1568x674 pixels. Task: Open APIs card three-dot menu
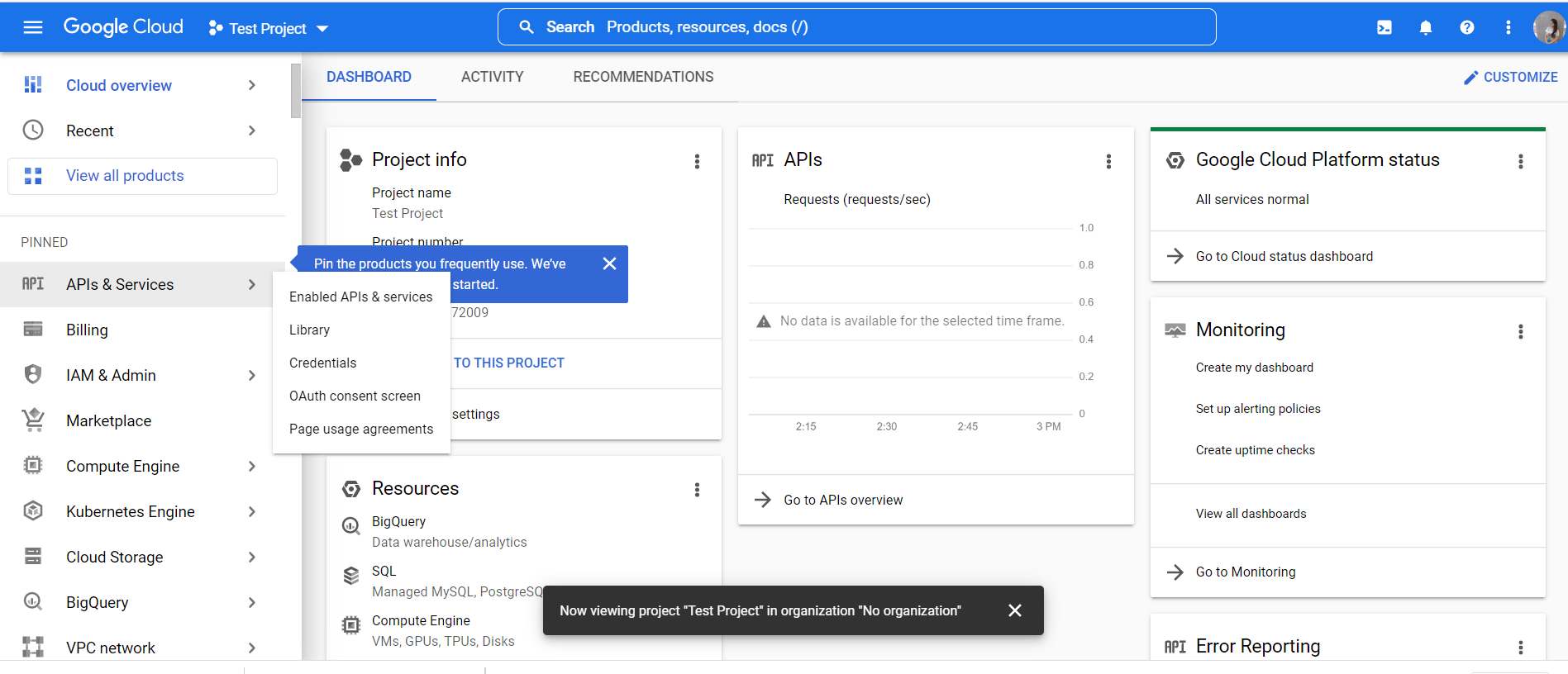[1108, 161]
